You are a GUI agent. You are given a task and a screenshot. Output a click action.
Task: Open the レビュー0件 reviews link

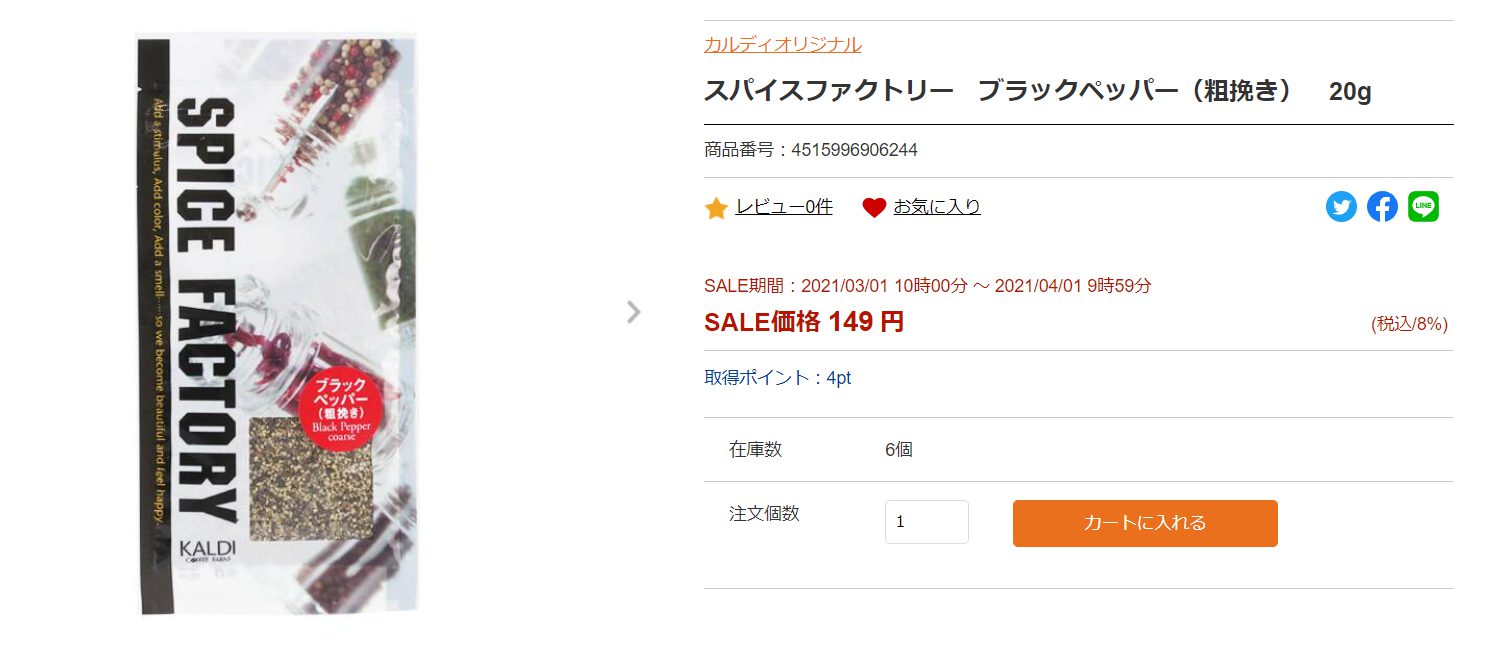784,207
